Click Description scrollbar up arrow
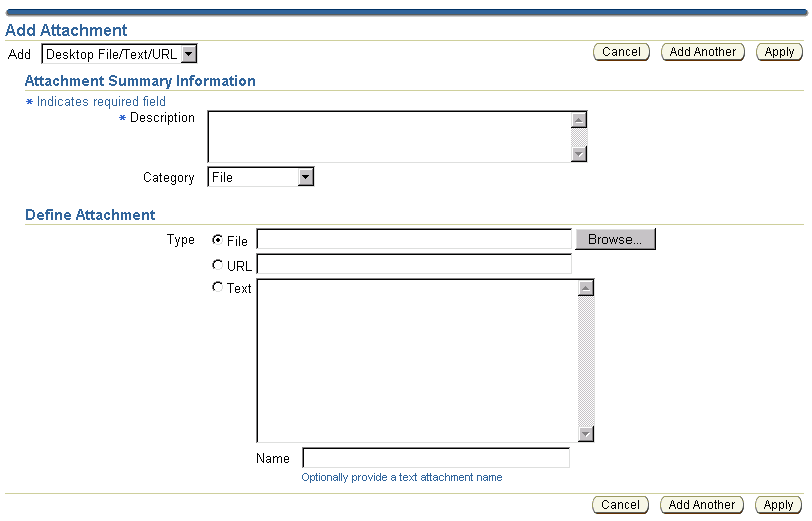Viewport: 812px width, 521px height. [579, 120]
